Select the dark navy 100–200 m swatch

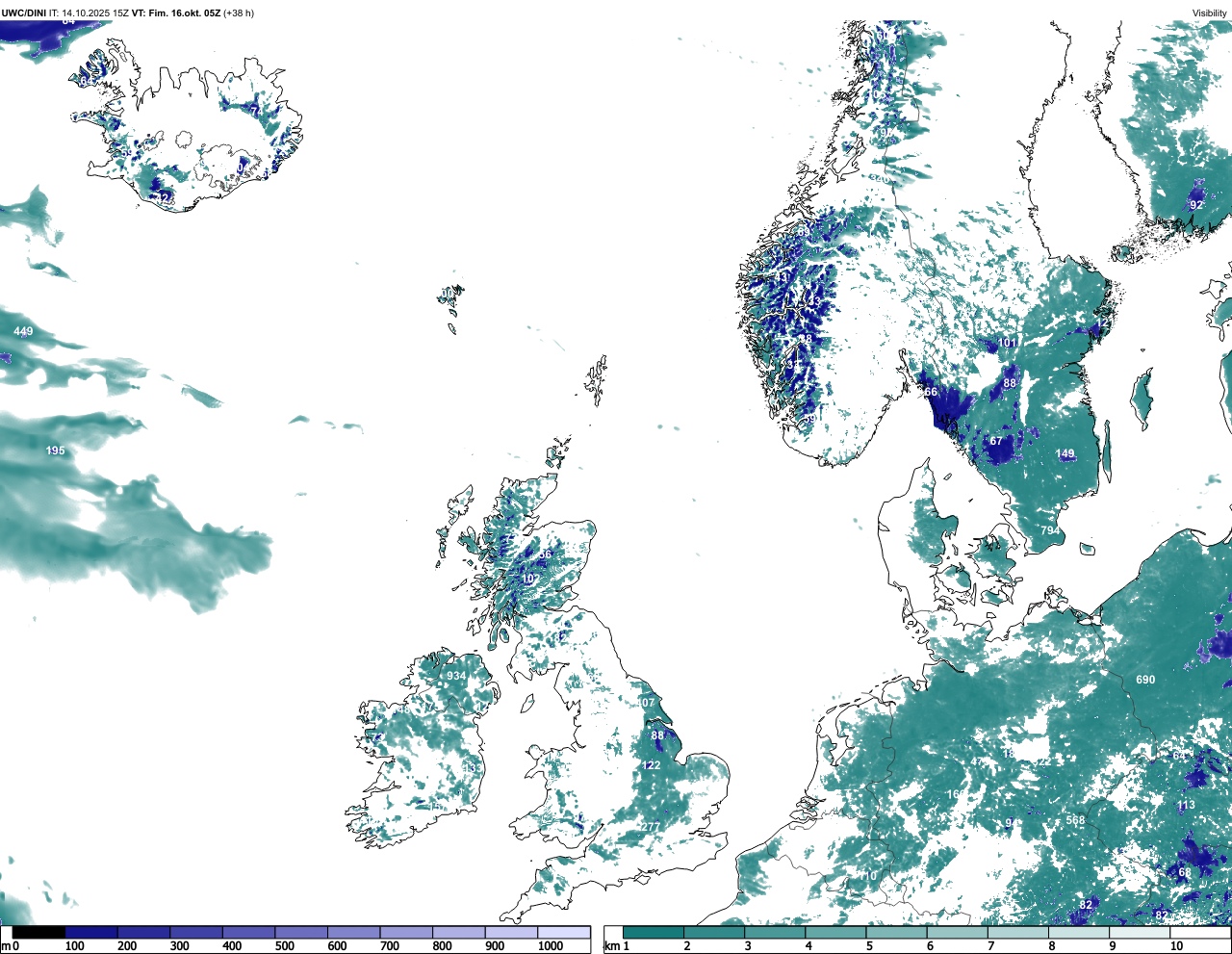(91, 933)
